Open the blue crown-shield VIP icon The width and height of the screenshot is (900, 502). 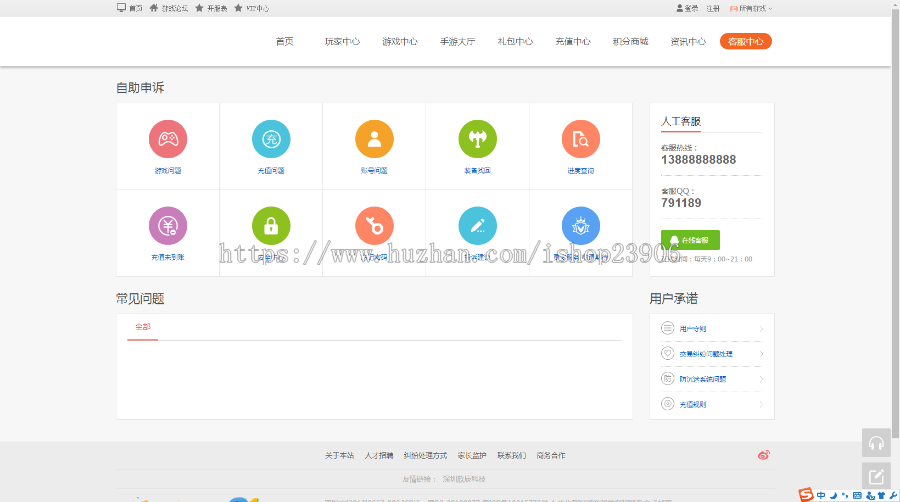click(x=581, y=225)
